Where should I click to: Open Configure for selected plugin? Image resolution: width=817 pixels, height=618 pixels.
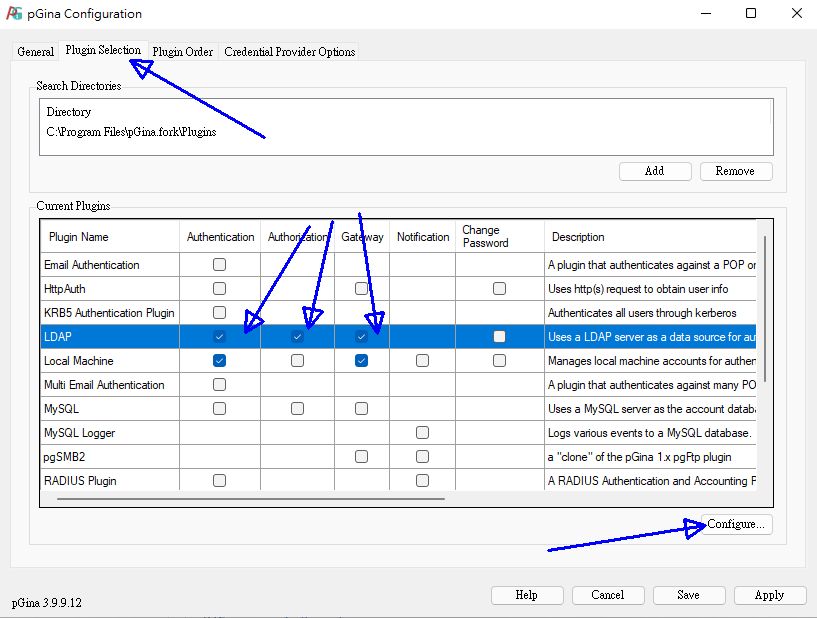point(736,524)
